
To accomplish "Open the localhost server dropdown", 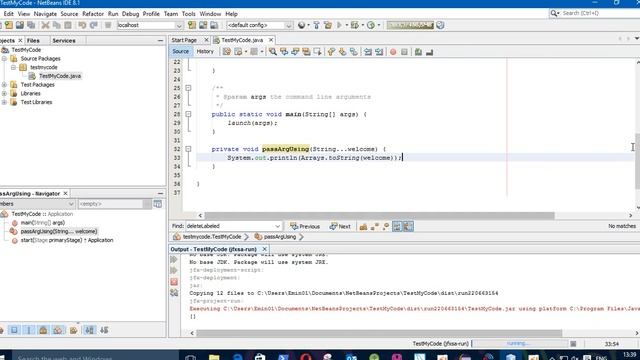I will [x=179, y=25].
